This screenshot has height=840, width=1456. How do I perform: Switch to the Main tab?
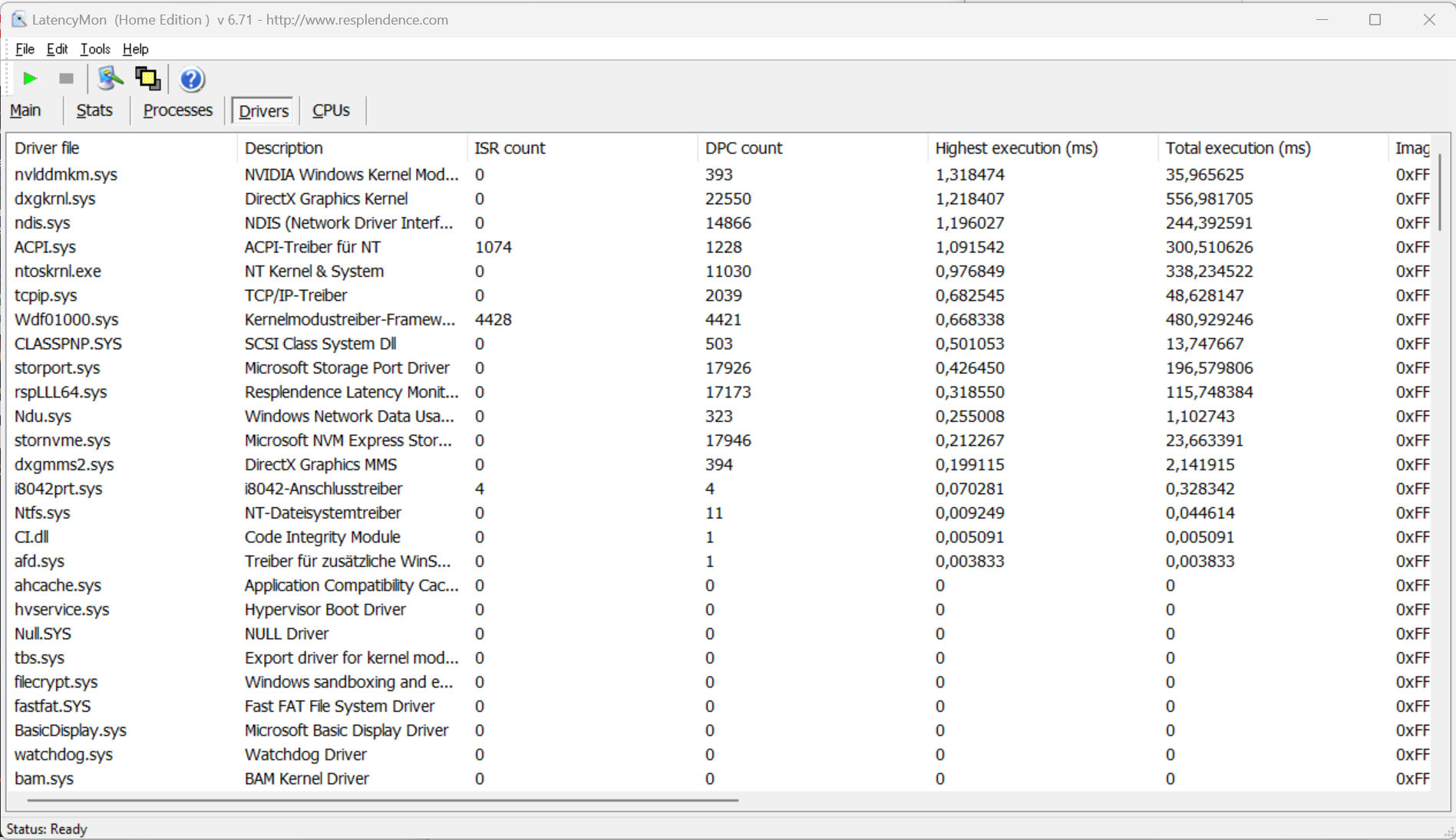[25, 110]
